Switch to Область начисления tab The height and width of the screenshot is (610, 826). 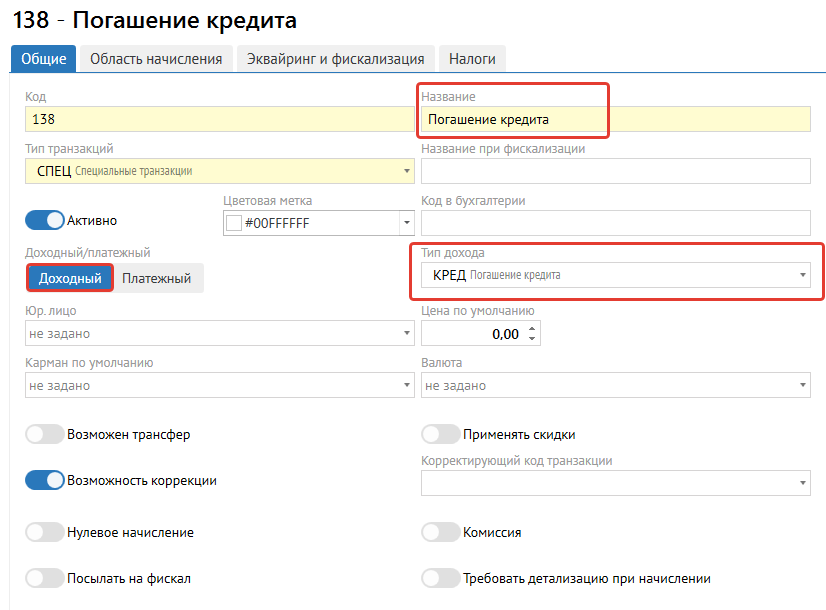pyautogui.click(x=156, y=59)
